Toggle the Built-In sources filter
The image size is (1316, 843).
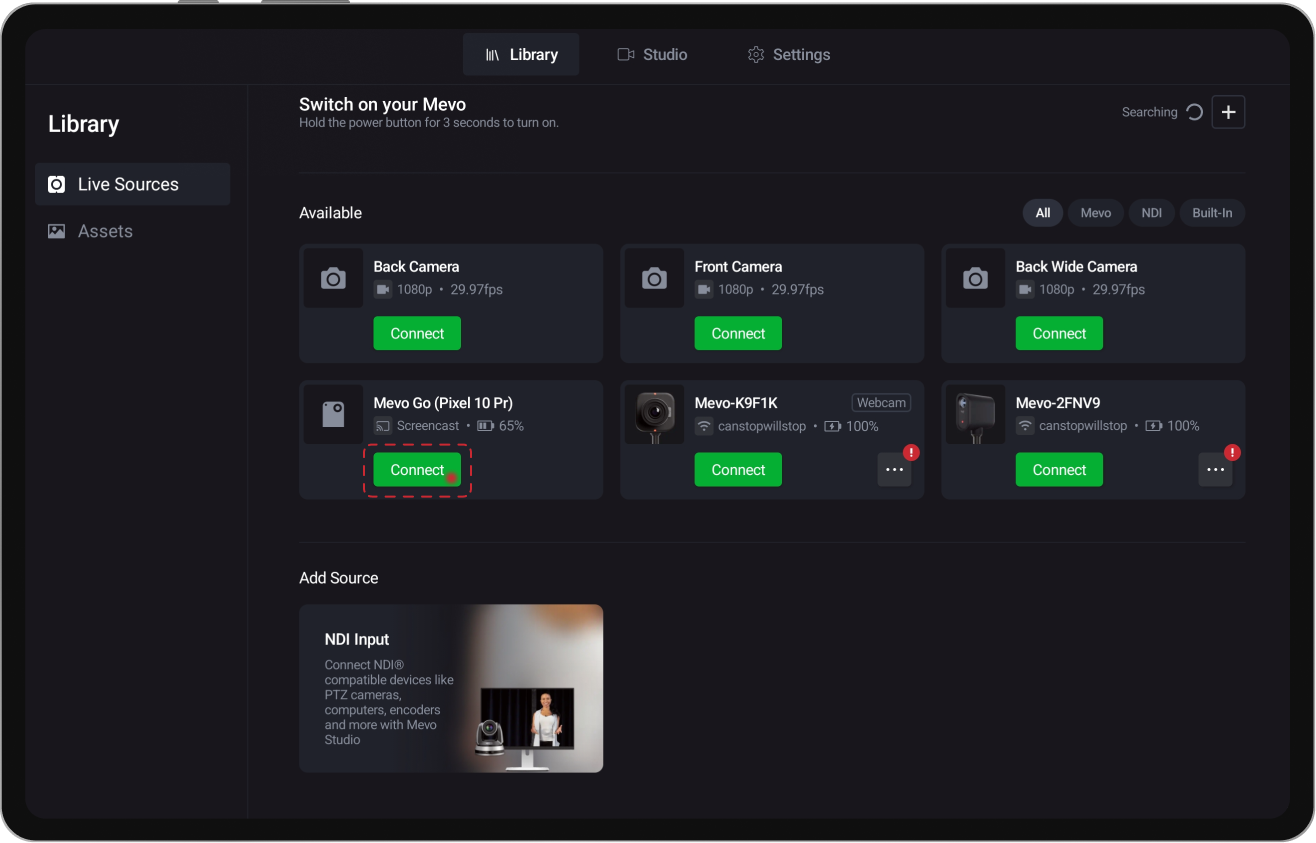[1212, 213]
